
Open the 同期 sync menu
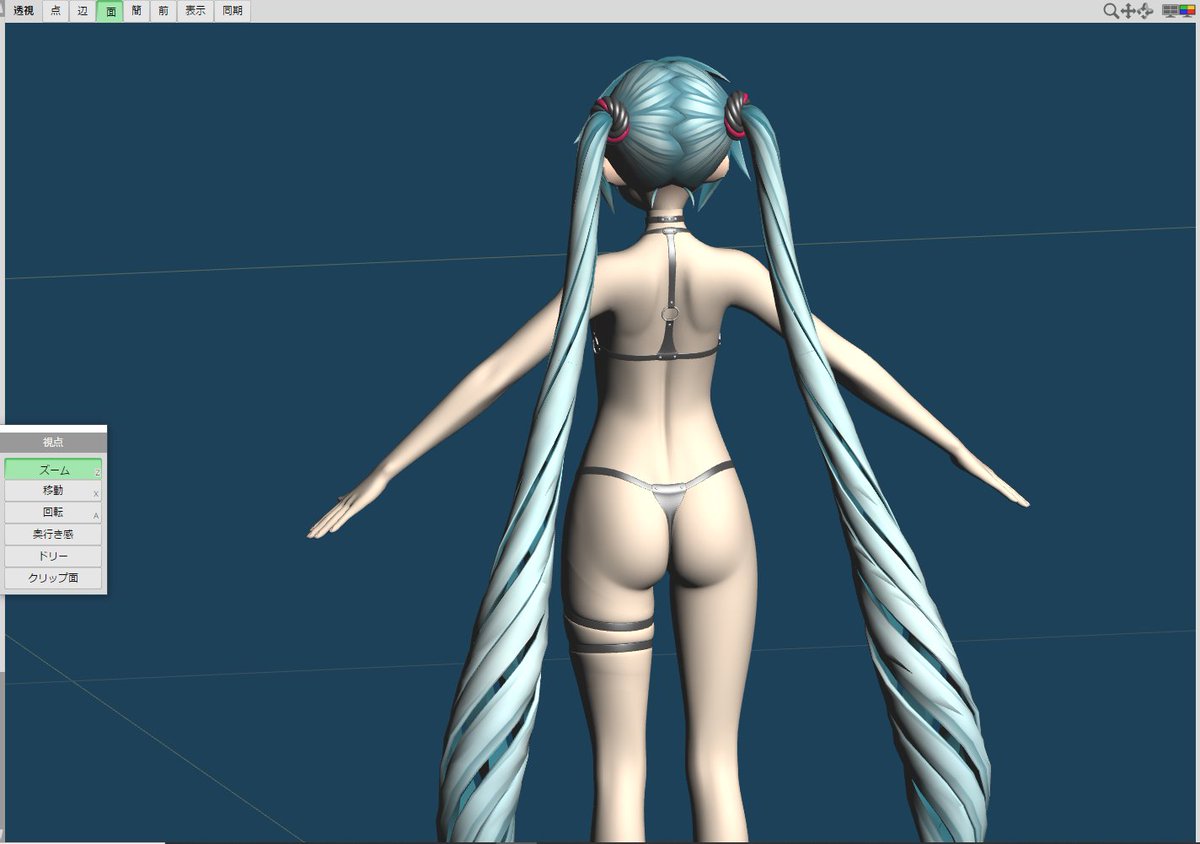[232, 11]
